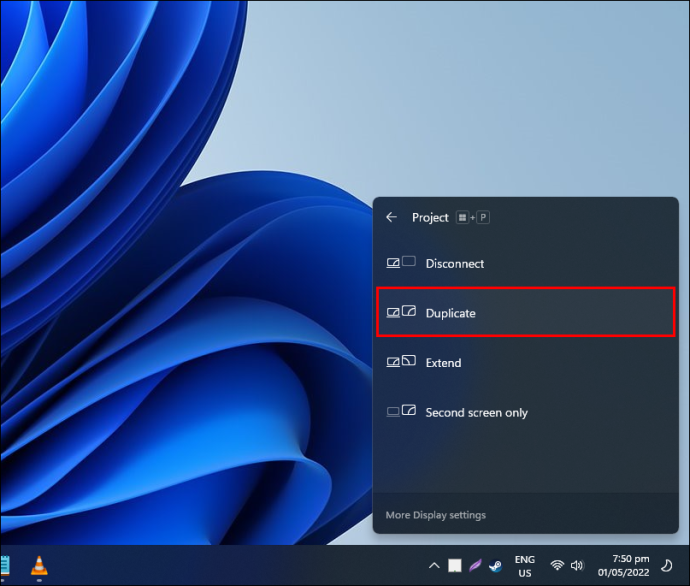690x586 pixels.
Task: Click the Project panel title text
Action: point(430,217)
